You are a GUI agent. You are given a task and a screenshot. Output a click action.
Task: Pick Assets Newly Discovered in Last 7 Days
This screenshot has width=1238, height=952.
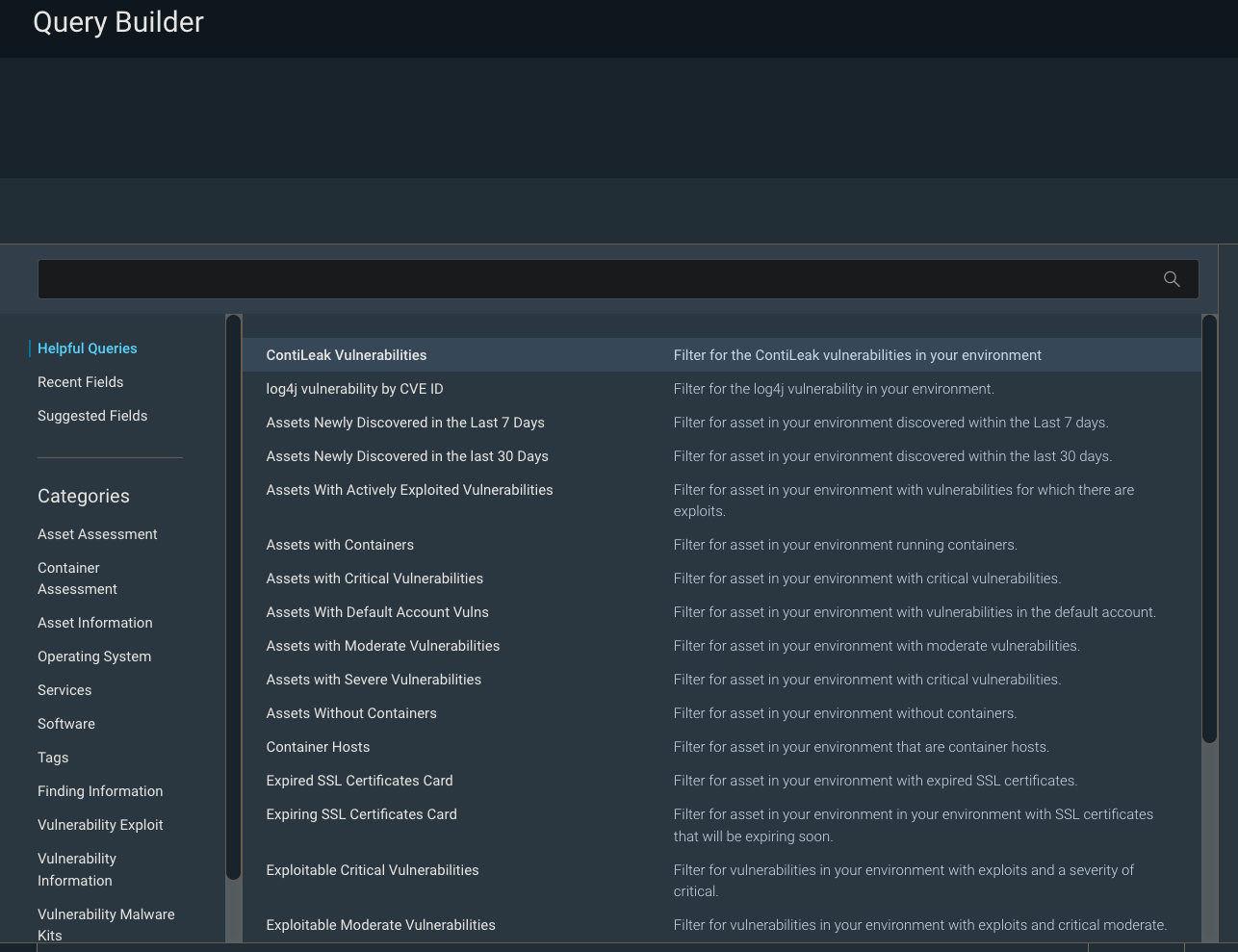tap(405, 423)
